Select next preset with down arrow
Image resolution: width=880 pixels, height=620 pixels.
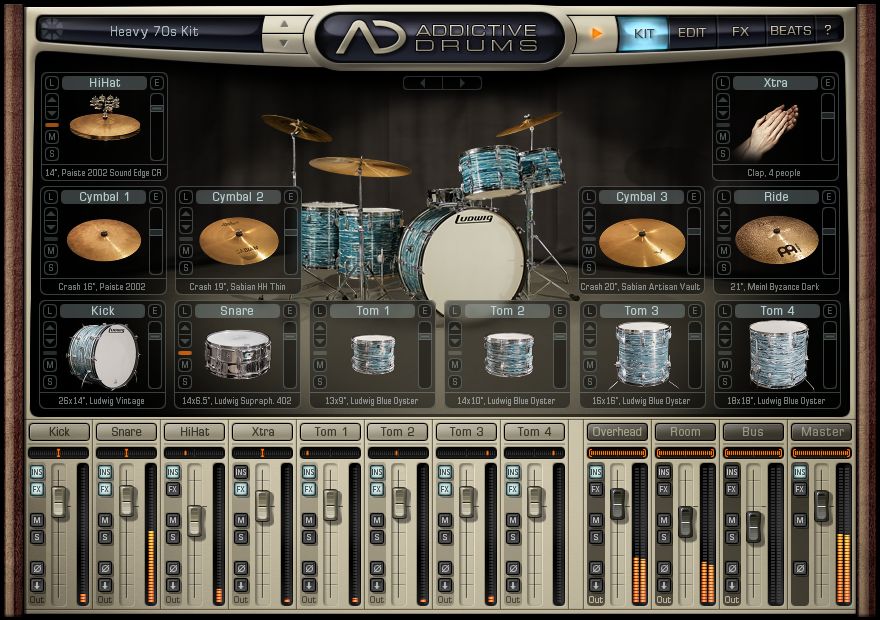pyautogui.click(x=284, y=44)
